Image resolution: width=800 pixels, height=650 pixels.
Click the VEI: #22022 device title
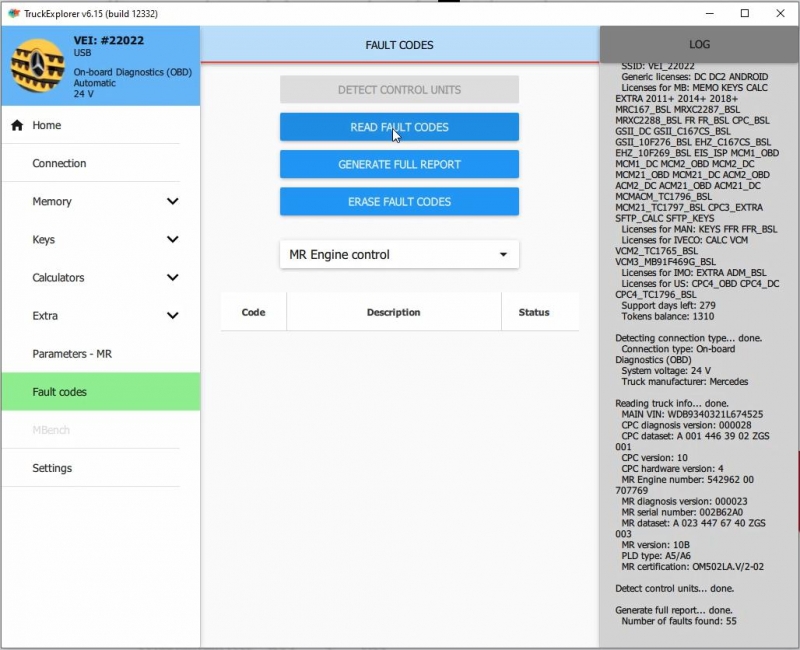109,40
